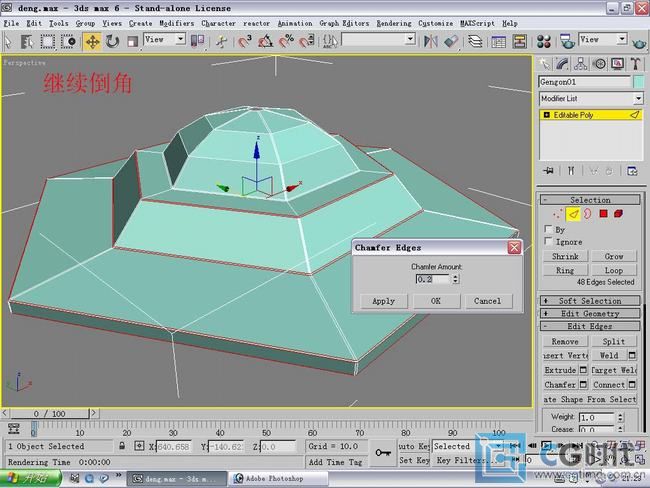
Task: Switch to the Motion panel tab
Action: coord(599,64)
